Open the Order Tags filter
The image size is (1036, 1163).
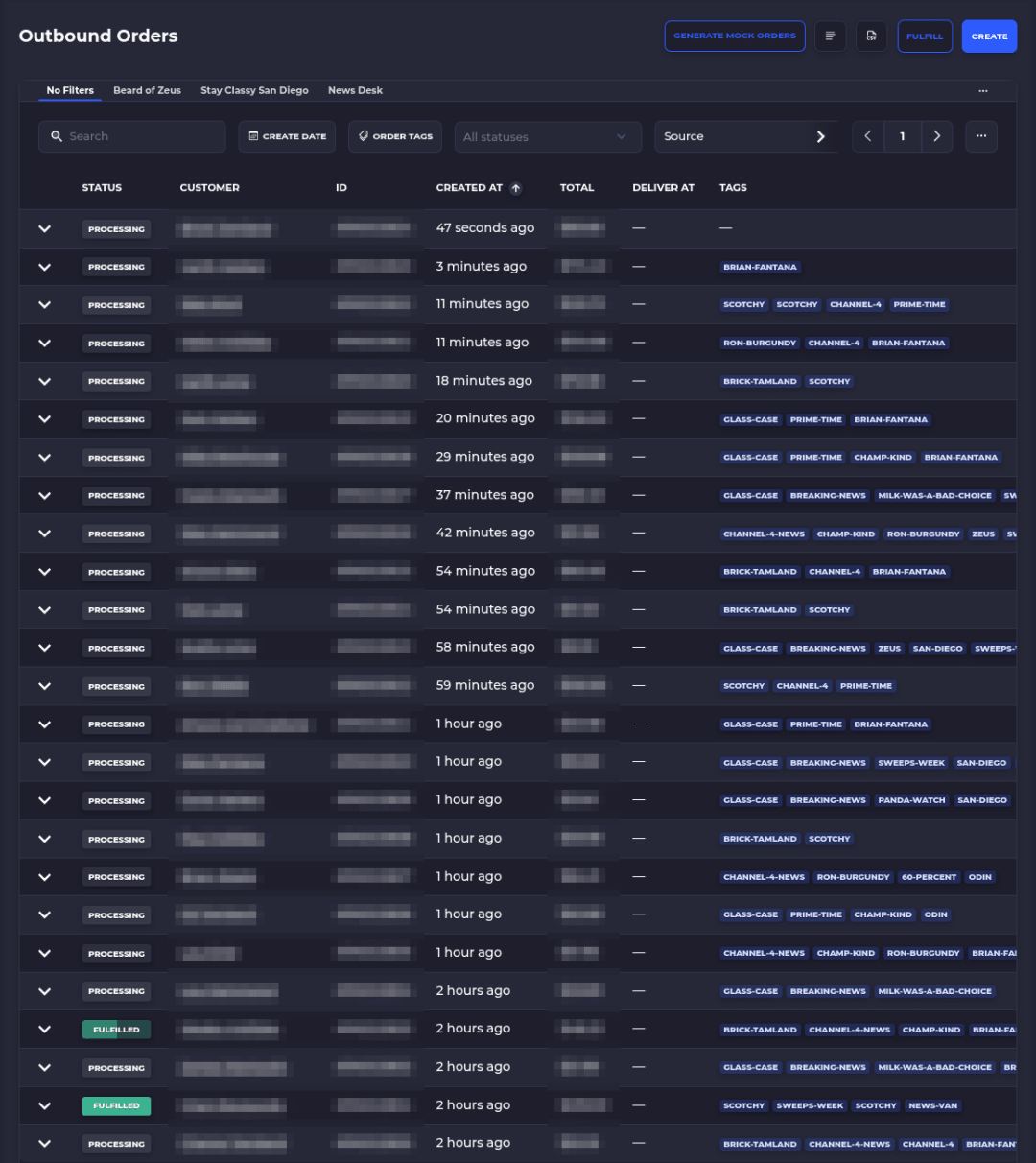pos(395,136)
